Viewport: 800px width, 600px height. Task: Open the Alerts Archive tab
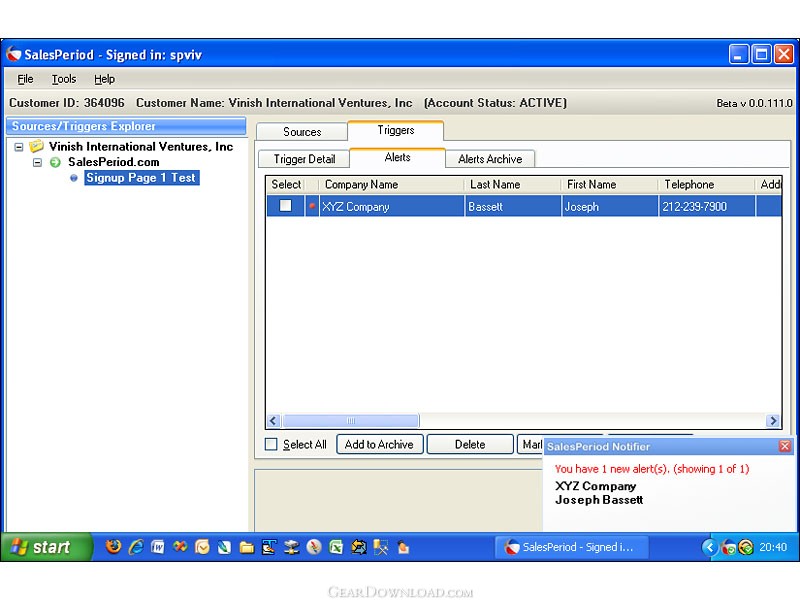(490, 159)
